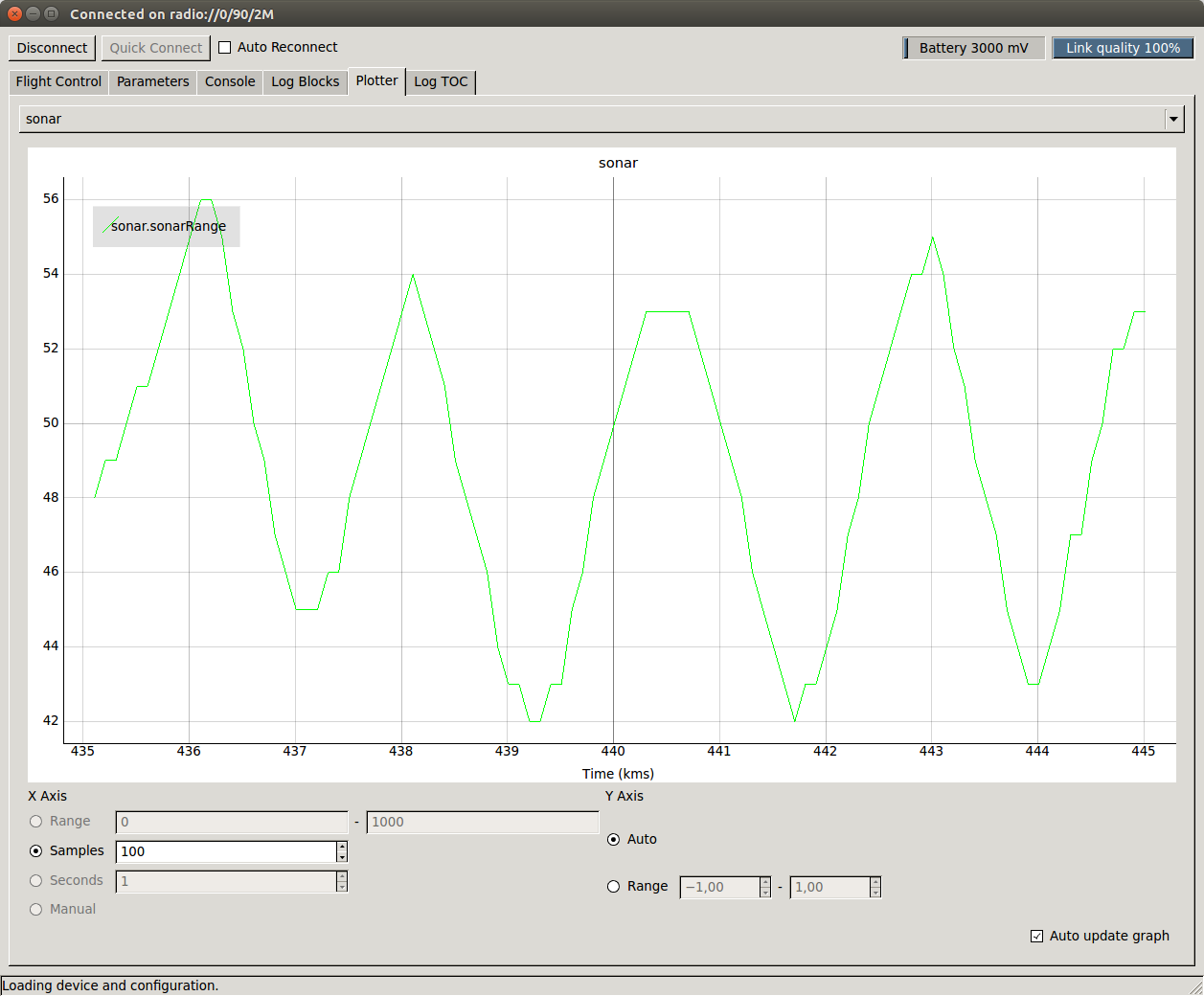Screen dimensions: 1204x996
Task: Click the Quick Connect button
Action: (x=155, y=48)
